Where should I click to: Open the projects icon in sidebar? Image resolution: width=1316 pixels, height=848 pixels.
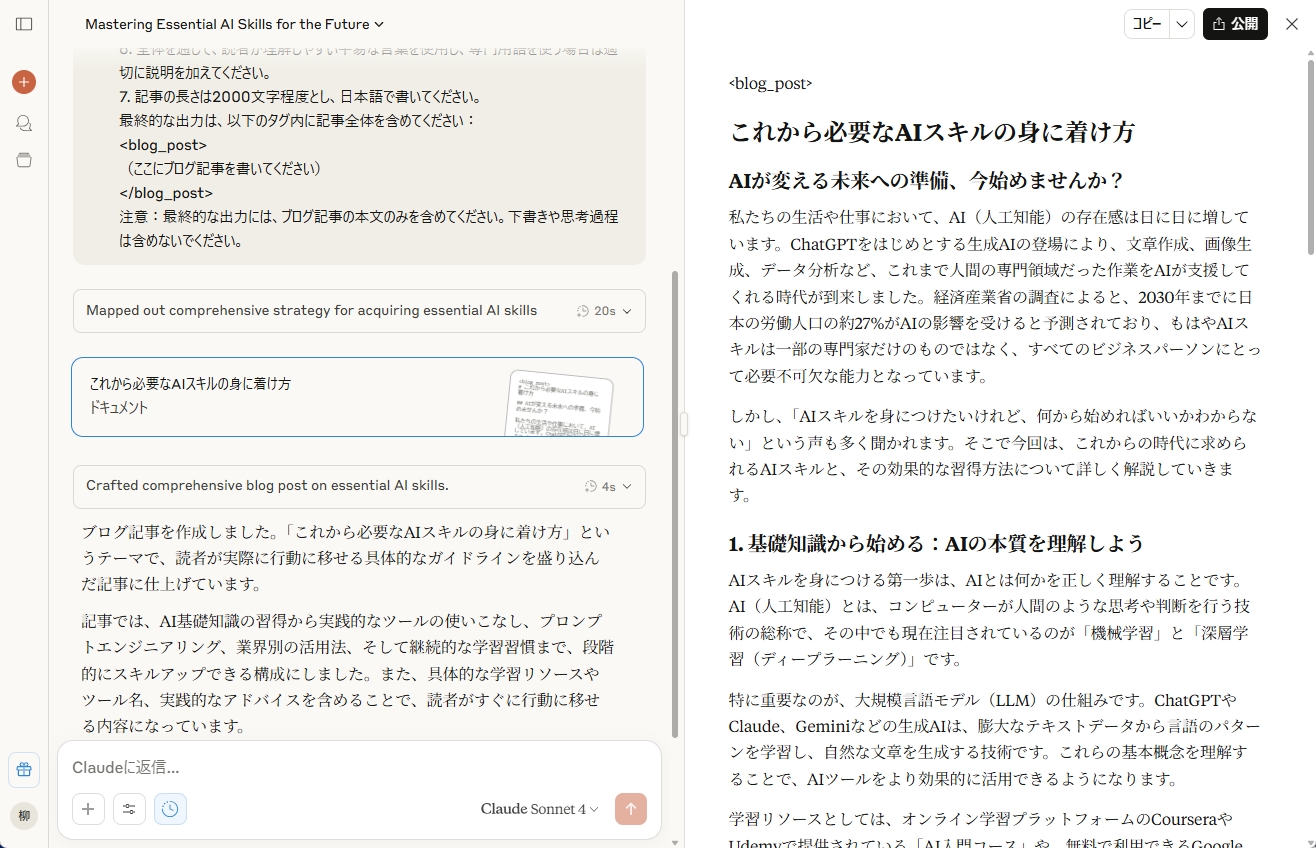point(24,160)
